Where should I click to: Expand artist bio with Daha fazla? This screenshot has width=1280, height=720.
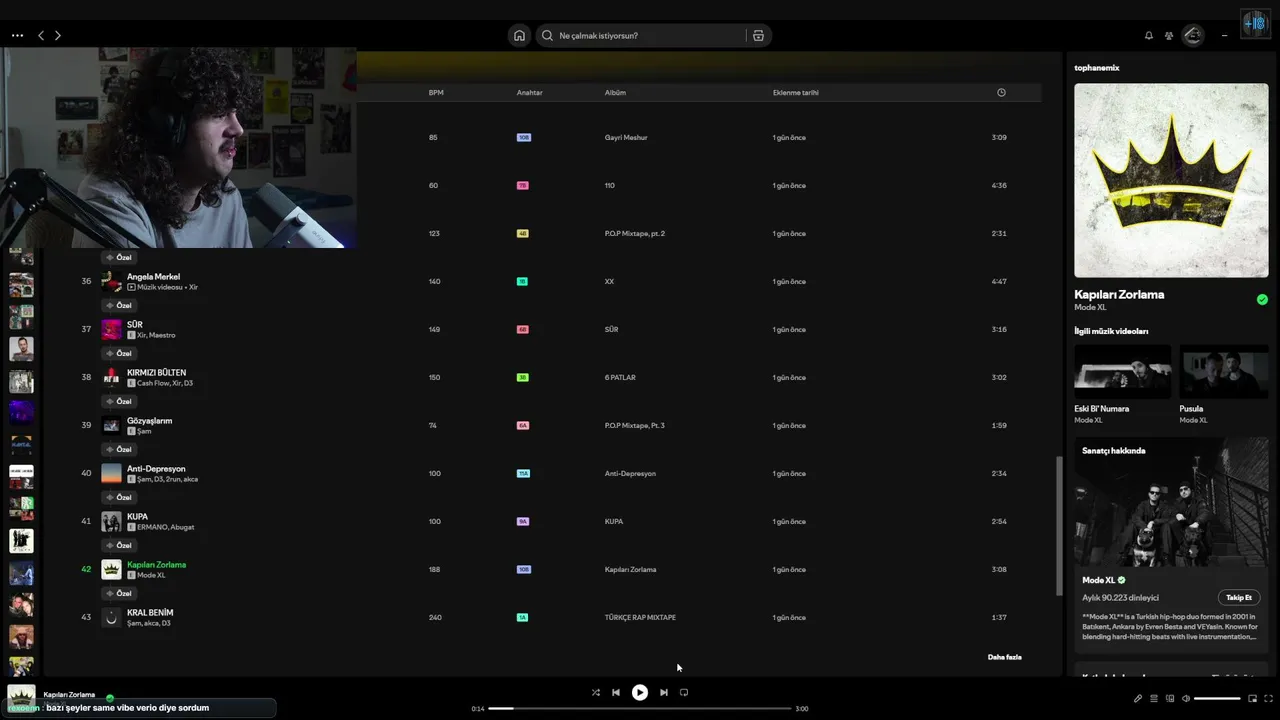(x=1004, y=657)
